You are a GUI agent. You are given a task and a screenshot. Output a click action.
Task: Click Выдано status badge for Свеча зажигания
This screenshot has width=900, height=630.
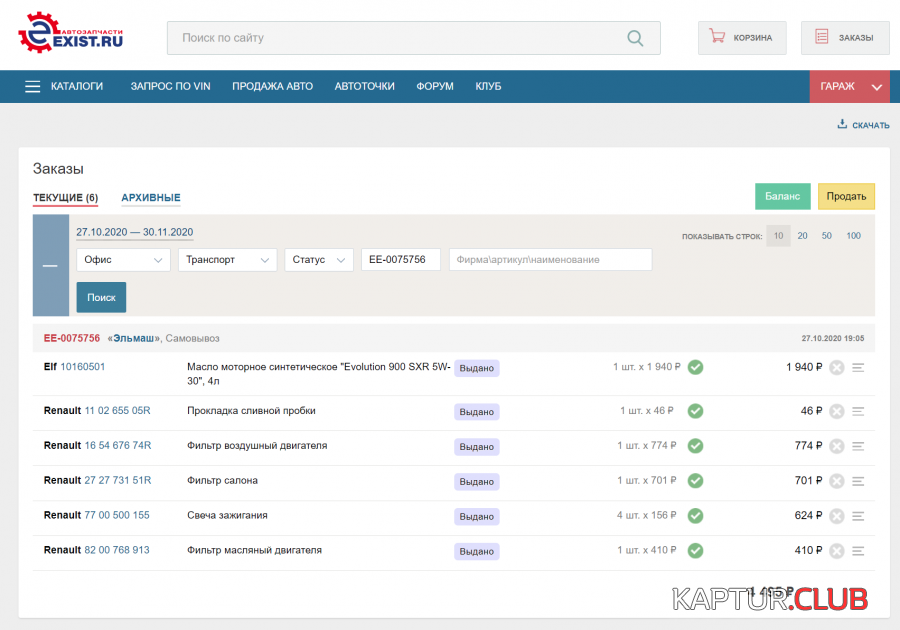(x=476, y=517)
